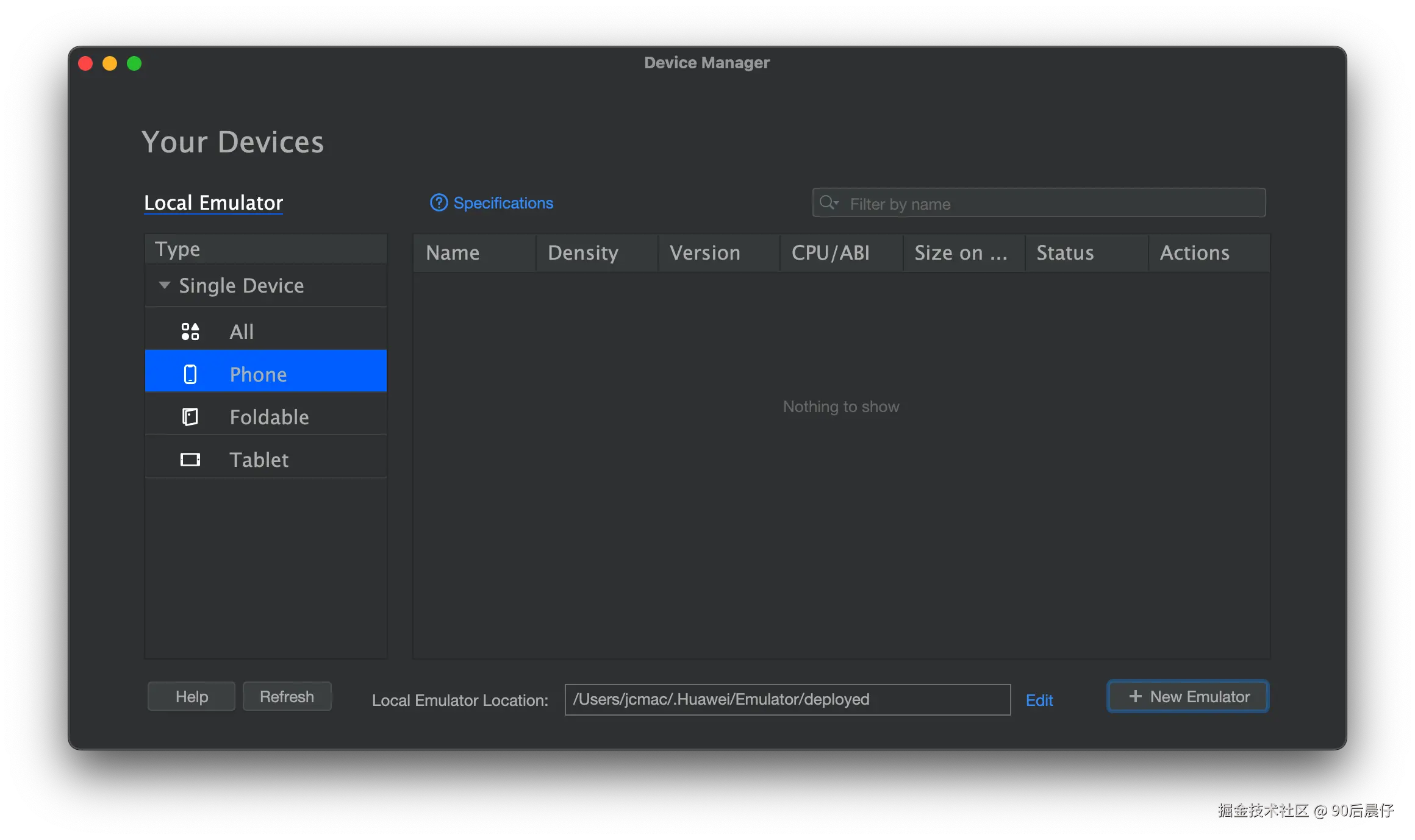1415x840 pixels.
Task: Click the Type column header
Action: 266,249
